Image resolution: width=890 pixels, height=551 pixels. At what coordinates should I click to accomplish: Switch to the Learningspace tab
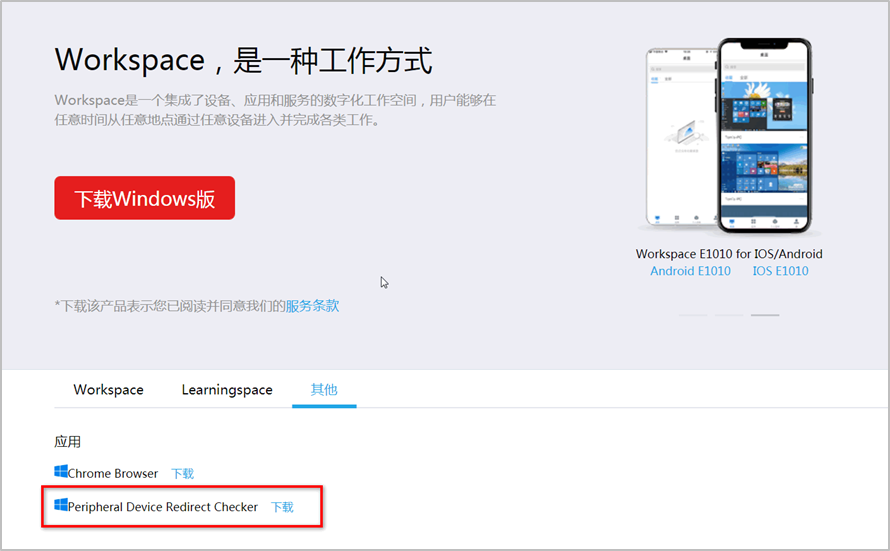click(227, 390)
